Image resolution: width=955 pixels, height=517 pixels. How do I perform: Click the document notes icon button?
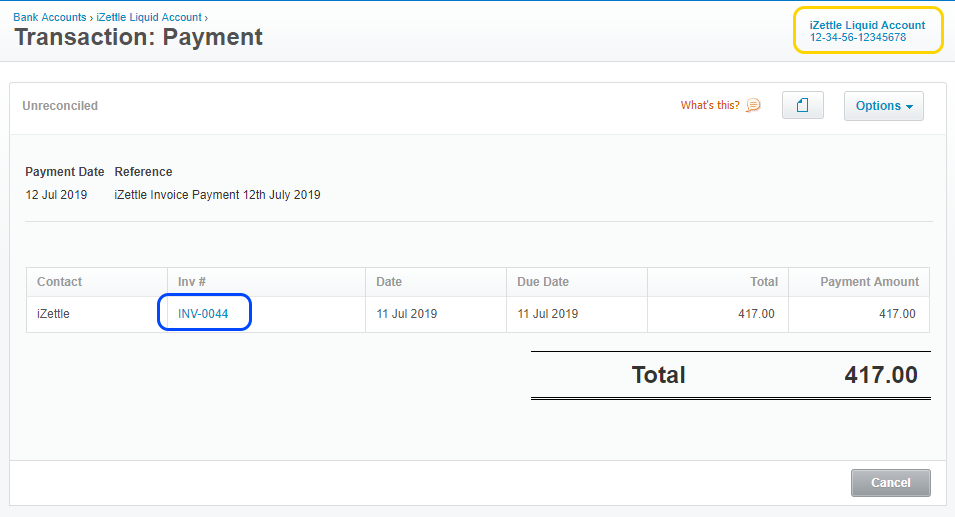[x=802, y=105]
